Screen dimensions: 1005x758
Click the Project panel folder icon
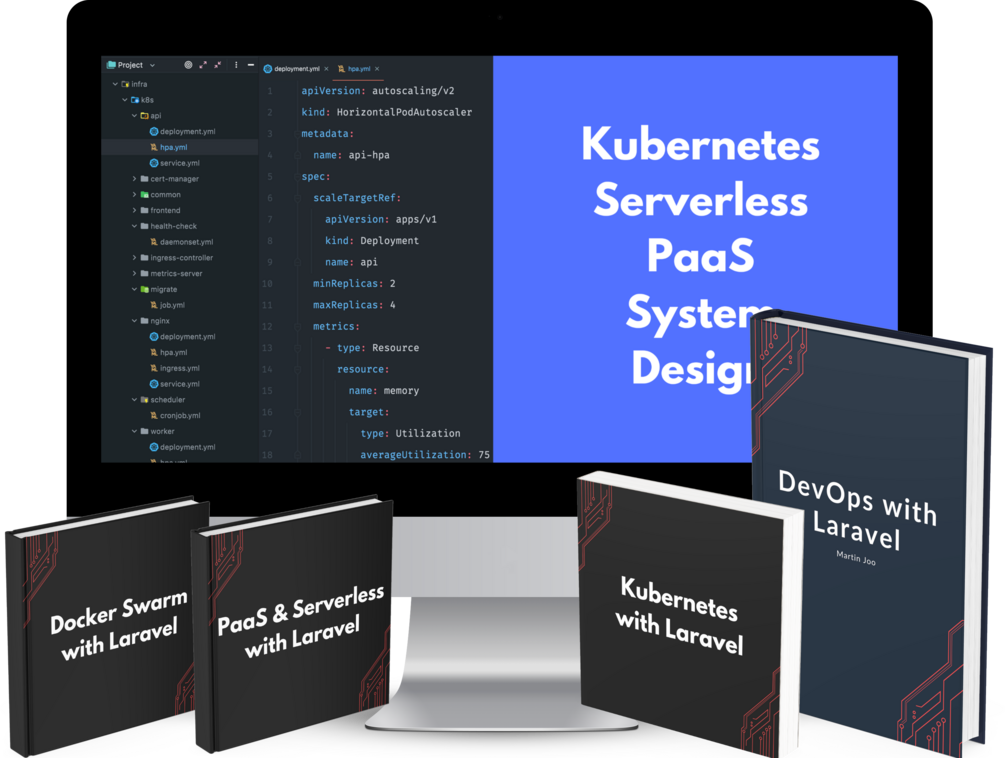point(111,65)
